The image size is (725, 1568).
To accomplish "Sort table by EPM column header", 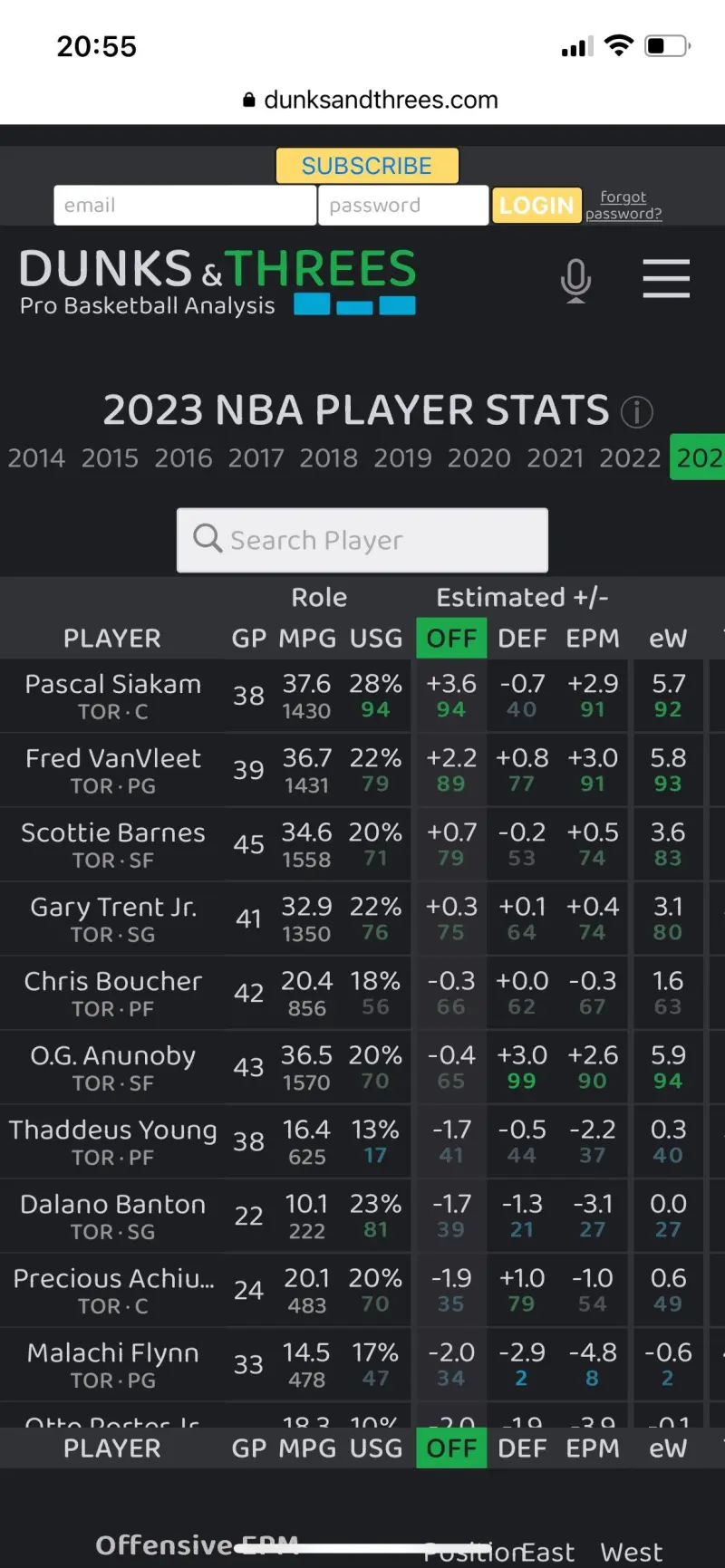I will (593, 639).
